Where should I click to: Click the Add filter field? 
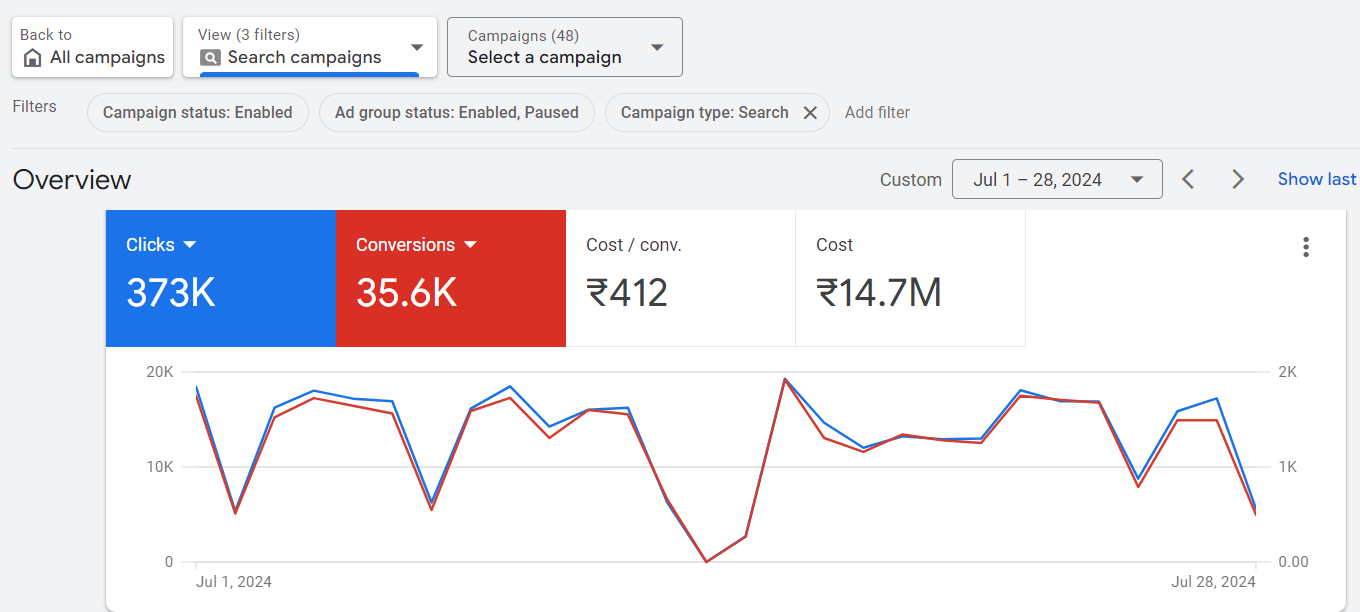pos(877,113)
